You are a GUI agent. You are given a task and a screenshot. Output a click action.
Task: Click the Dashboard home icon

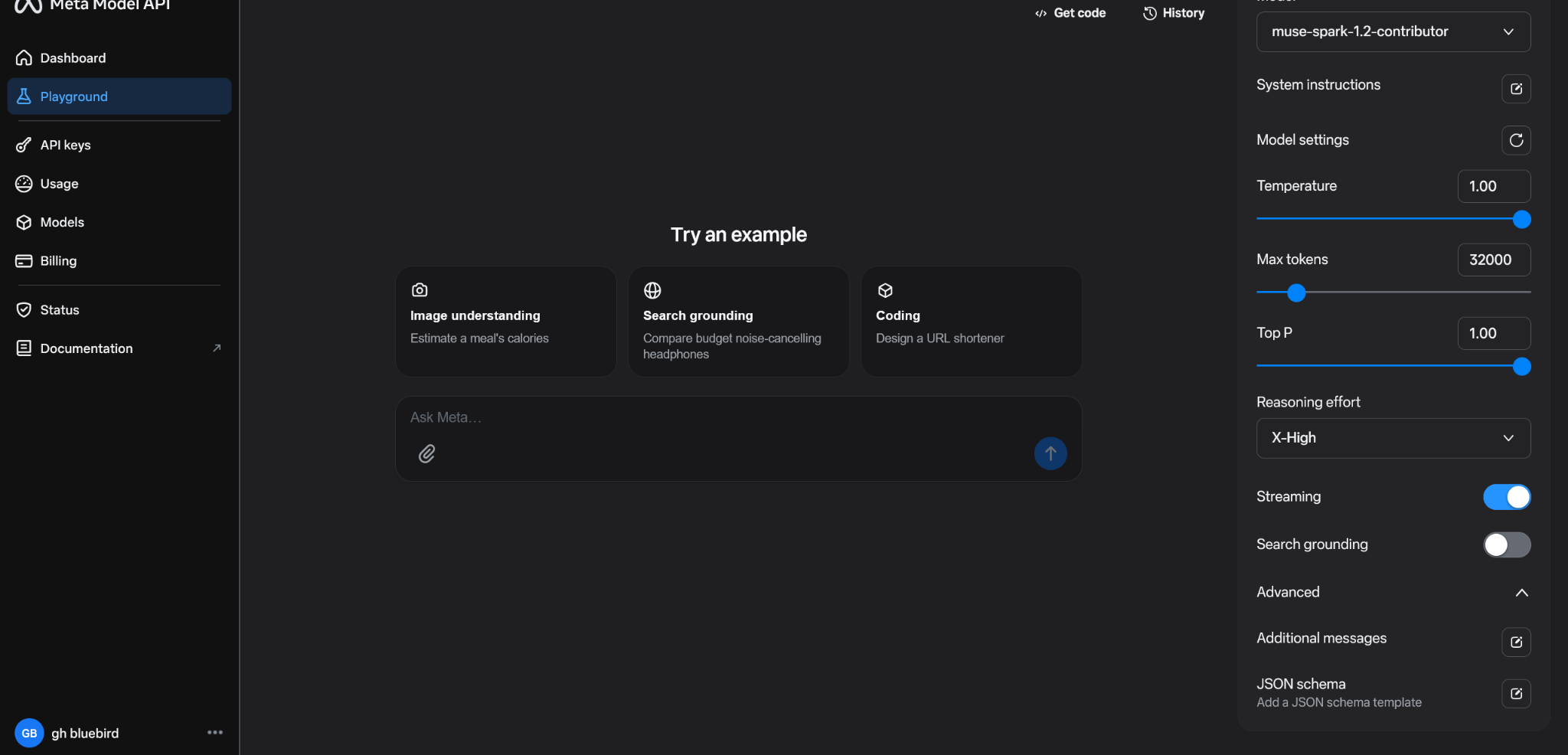coord(24,58)
